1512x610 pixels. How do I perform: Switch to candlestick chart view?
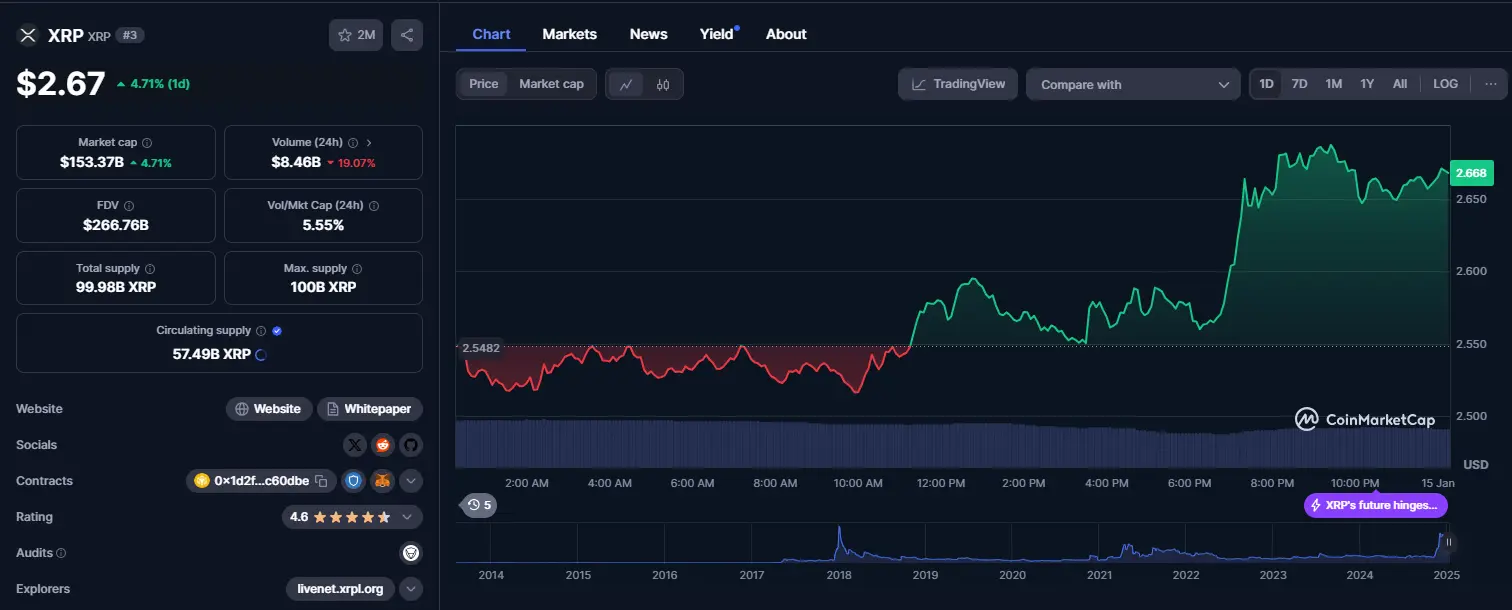click(662, 84)
